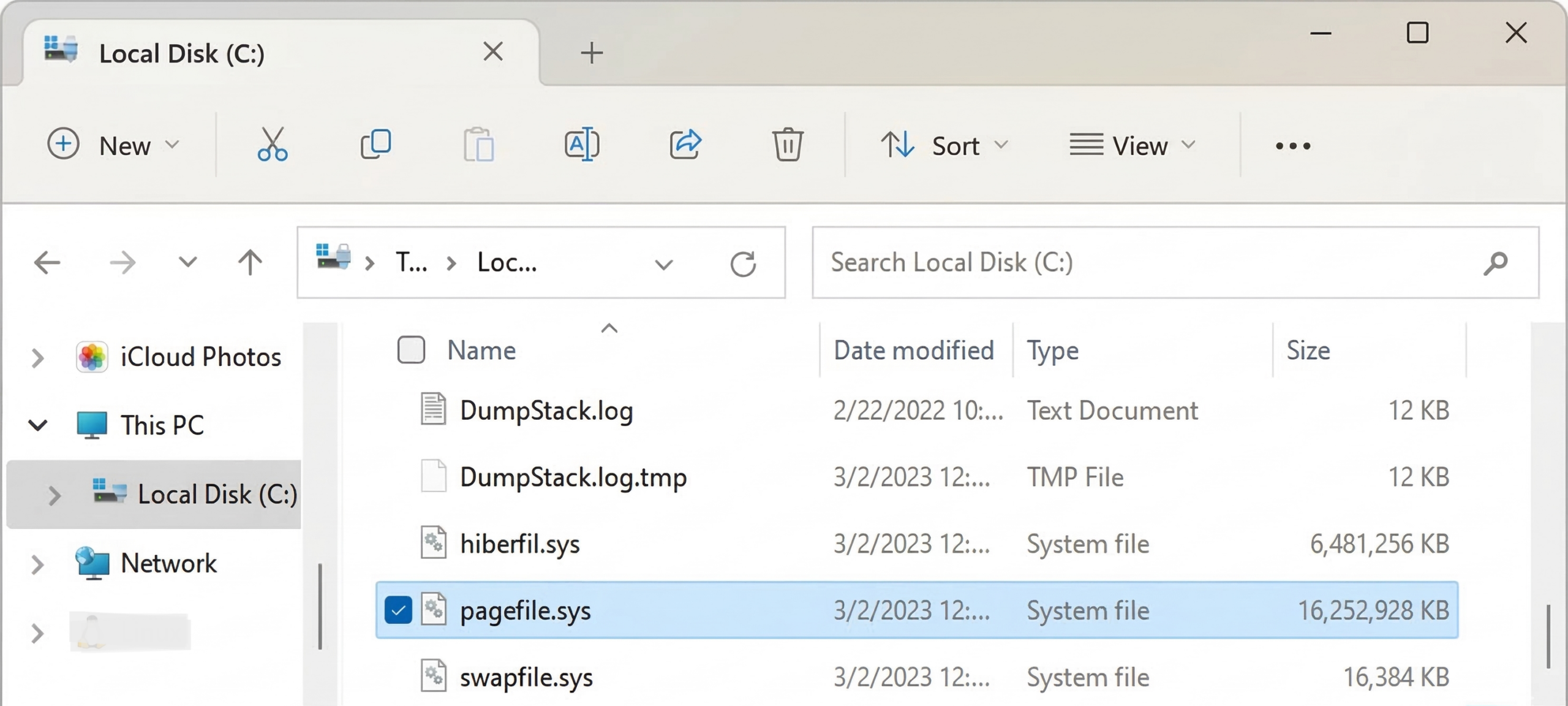
Task: Click the Cut icon in the toolbar
Action: pyautogui.click(x=274, y=145)
